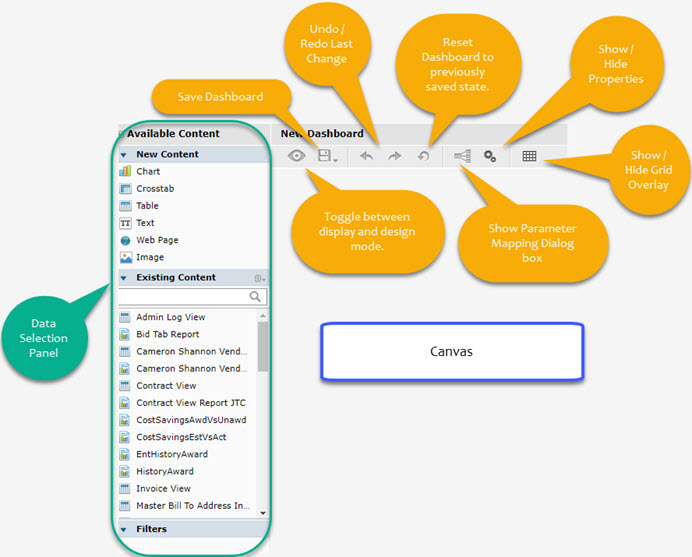Click the content list scrollbar thumb

[x=263, y=347]
